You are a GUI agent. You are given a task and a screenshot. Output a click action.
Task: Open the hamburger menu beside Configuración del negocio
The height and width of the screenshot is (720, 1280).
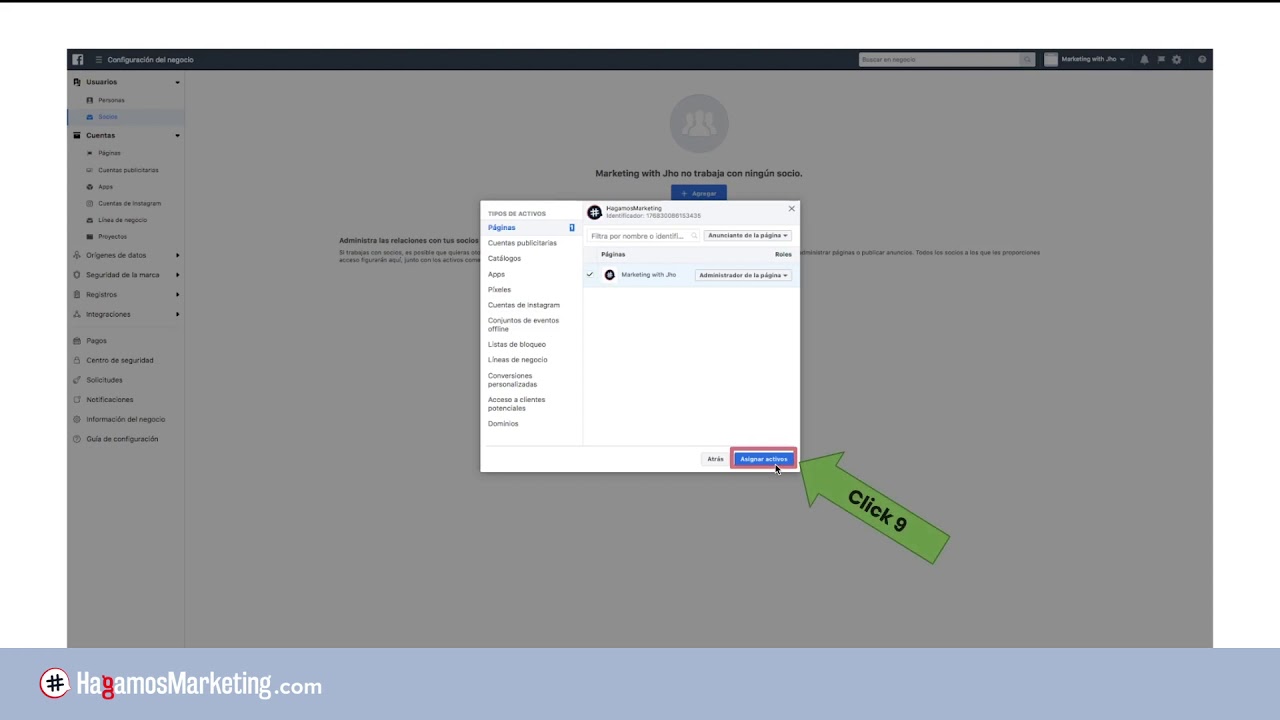[98, 60]
